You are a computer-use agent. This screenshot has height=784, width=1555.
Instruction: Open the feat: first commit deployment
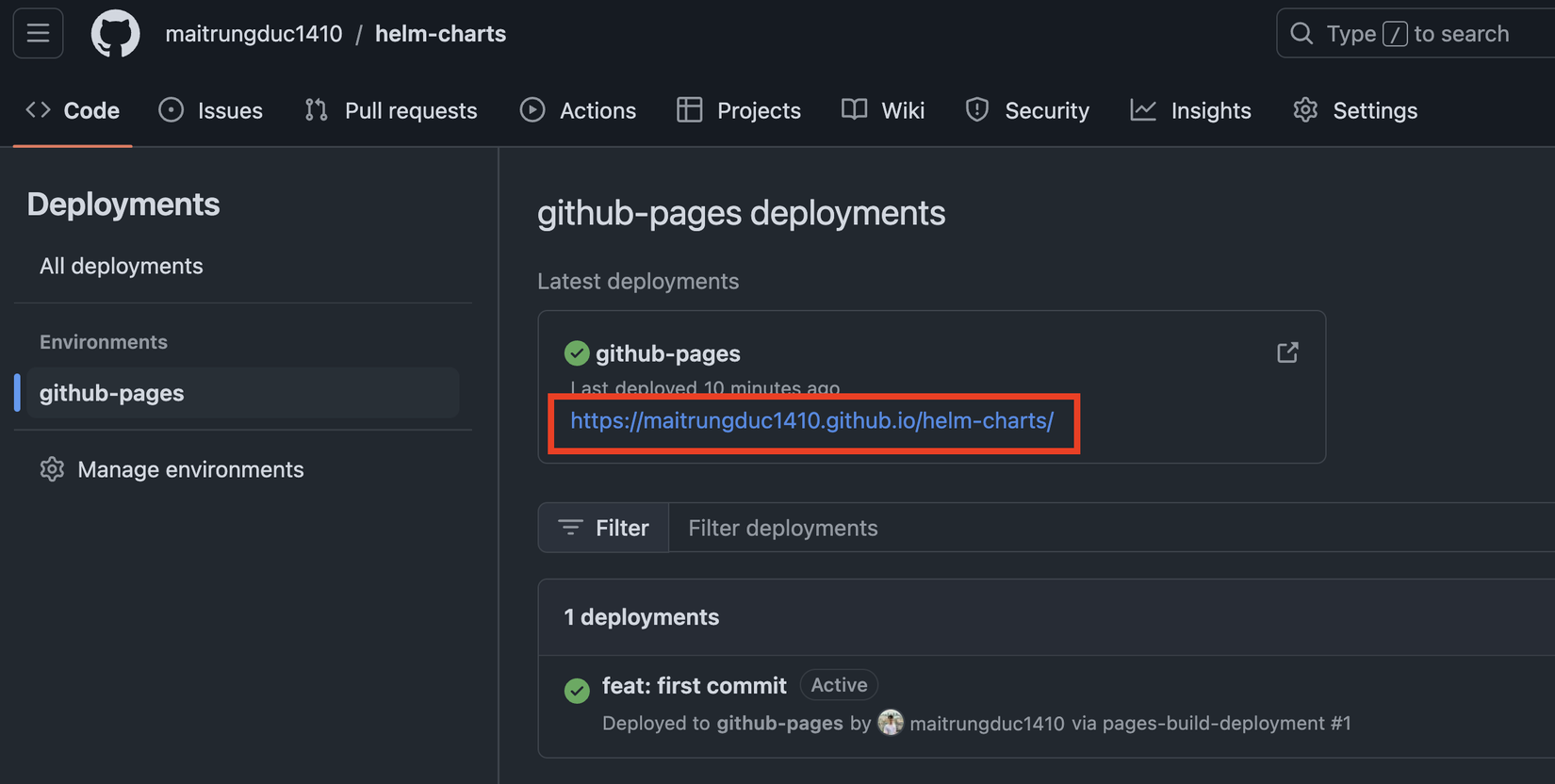tap(694, 685)
